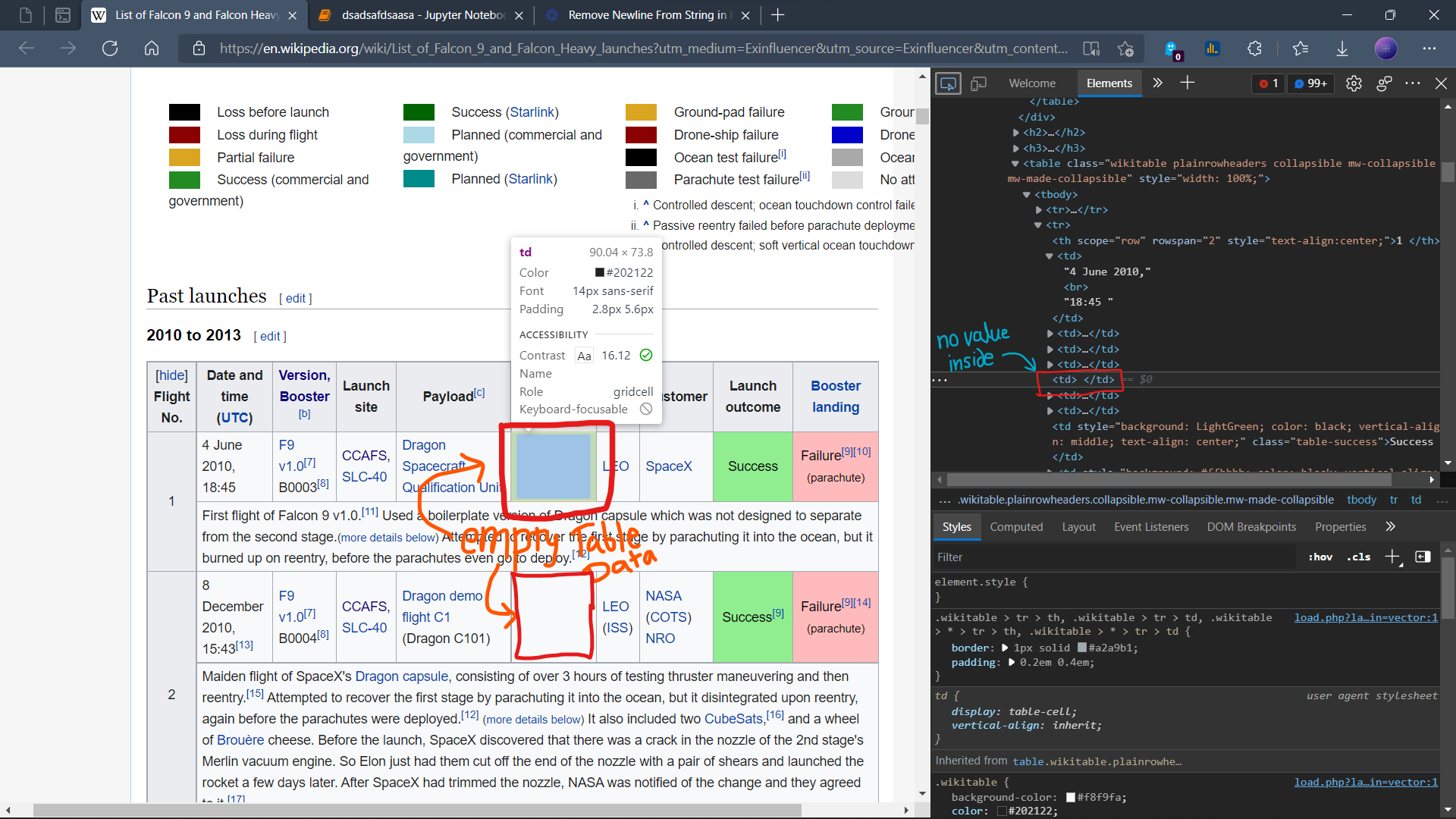
Task: Click the hide link in the table header
Action: pos(171,375)
